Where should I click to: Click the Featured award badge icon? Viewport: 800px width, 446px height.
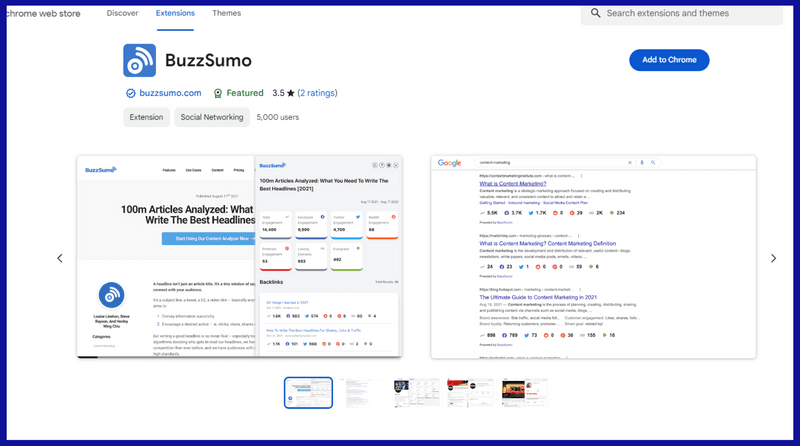[x=217, y=93]
